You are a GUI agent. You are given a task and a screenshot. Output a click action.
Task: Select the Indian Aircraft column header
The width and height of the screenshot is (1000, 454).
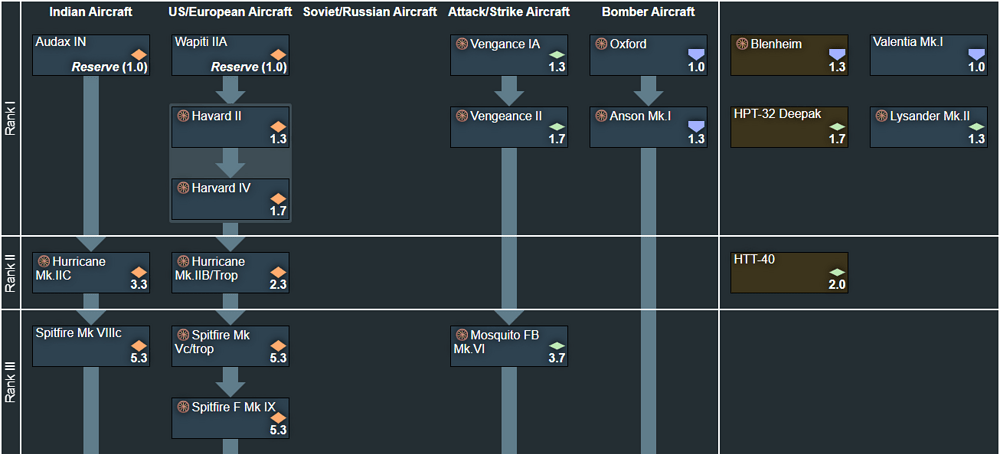coord(91,12)
